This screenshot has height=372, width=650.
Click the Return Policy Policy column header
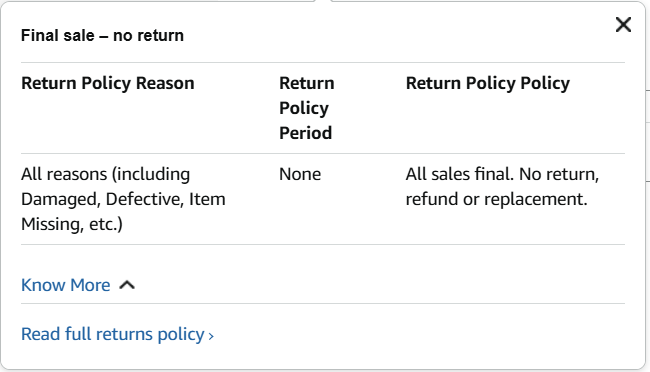[x=488, y=83]
